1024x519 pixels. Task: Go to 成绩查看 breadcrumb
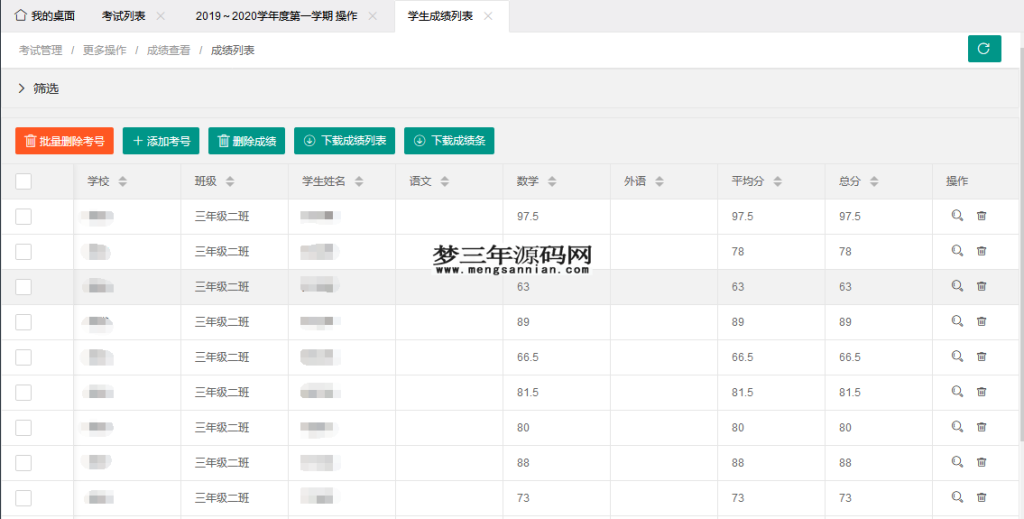pos(168,50)
